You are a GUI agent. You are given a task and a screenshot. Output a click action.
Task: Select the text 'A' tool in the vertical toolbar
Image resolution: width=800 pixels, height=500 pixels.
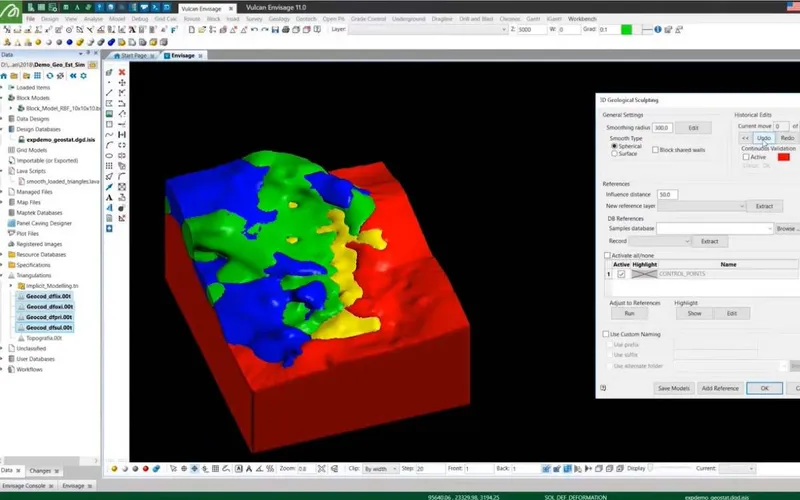point(109,197)
